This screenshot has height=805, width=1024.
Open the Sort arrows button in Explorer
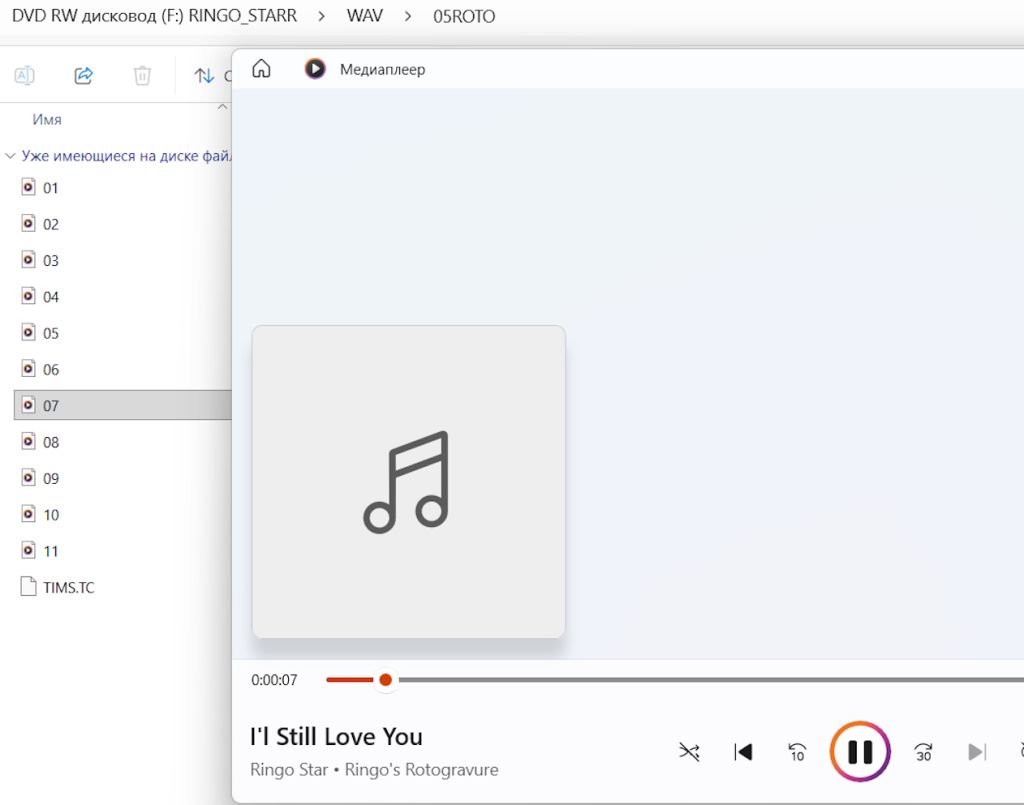pyautogui.click(x=204, y=76)
